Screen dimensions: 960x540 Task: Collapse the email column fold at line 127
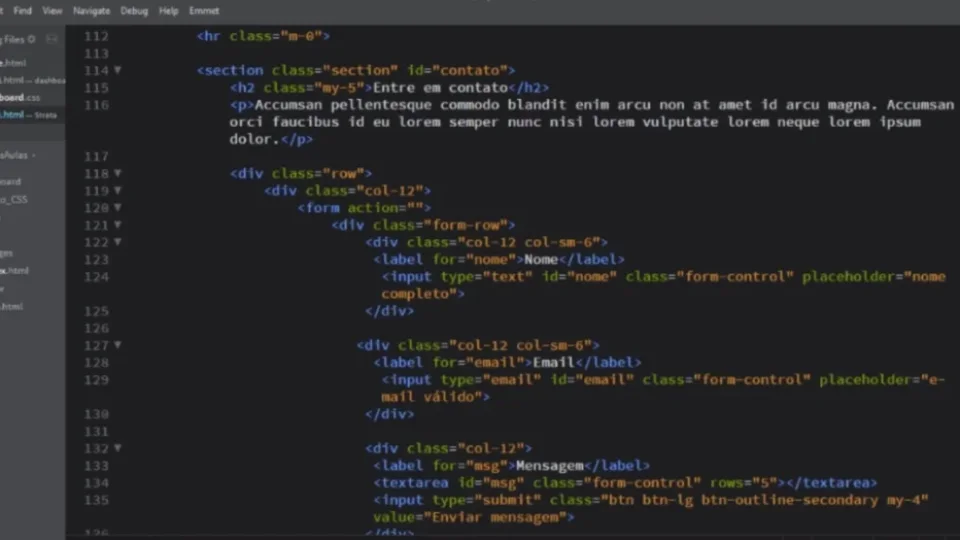pos(118,345)
